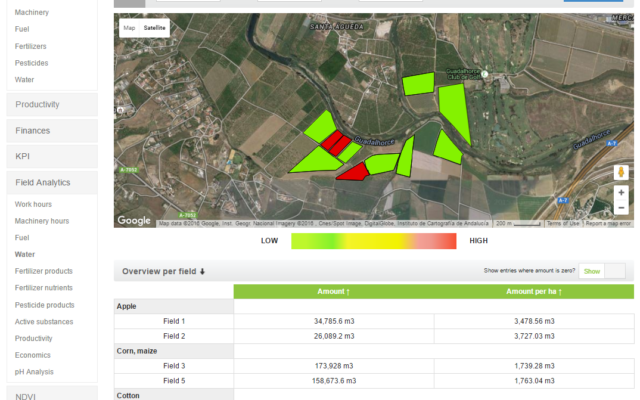Select the Field 5 row label
640x400 pixels.
point(174,381)
